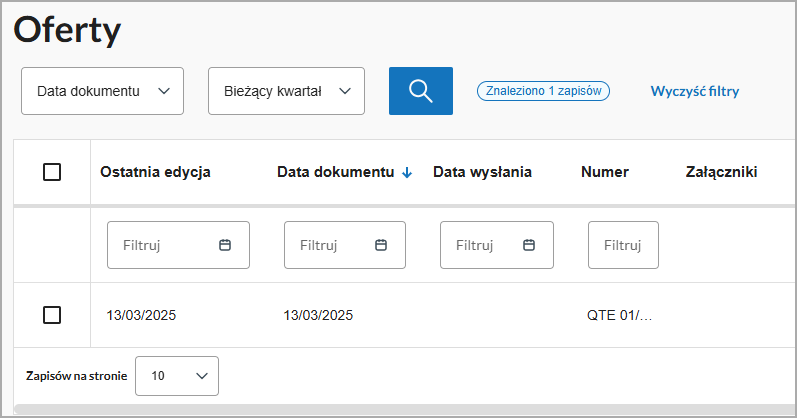The image size is (797, 418).
Task: Open the Bieżący kwartał dropdown
Action: pos(286,91)
